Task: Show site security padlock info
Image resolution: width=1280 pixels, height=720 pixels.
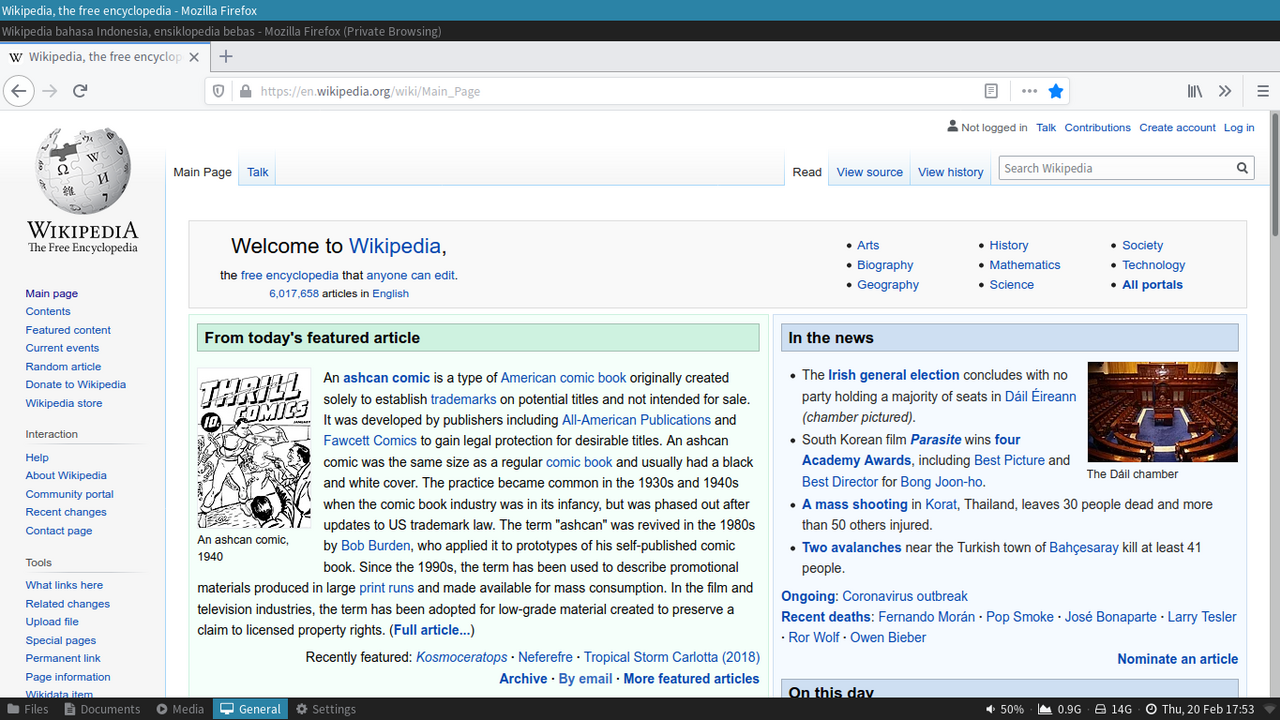Action: (x=245, y=91)
